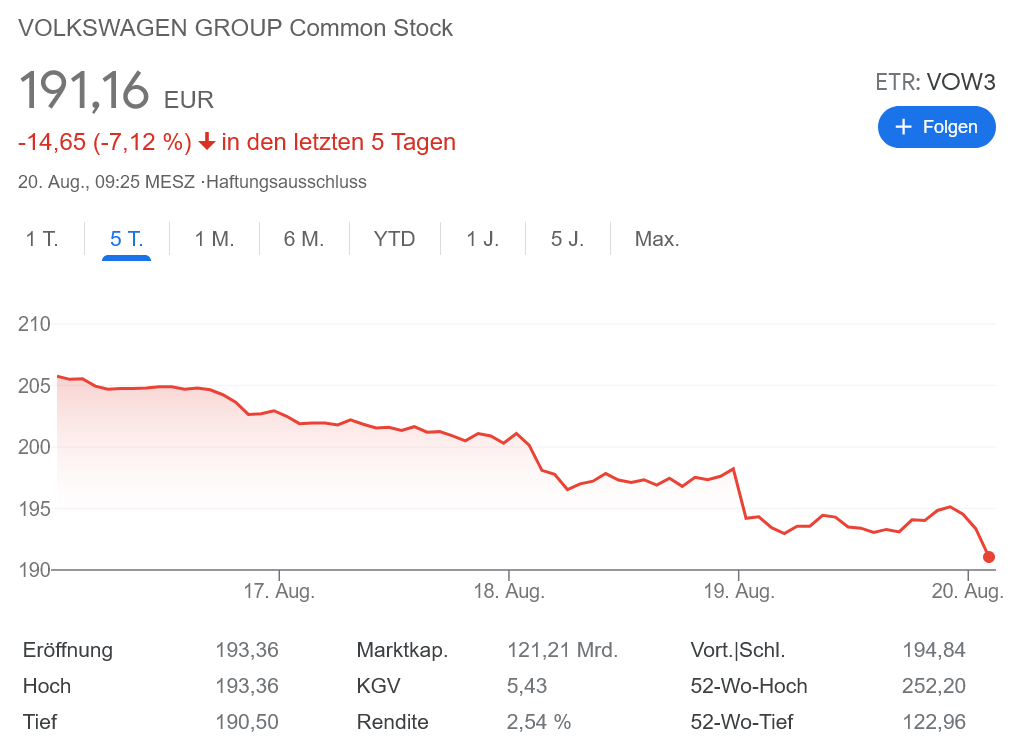Click the plus icon in the Folgen button
This screenshot has height=755, width=1009.
903,127
